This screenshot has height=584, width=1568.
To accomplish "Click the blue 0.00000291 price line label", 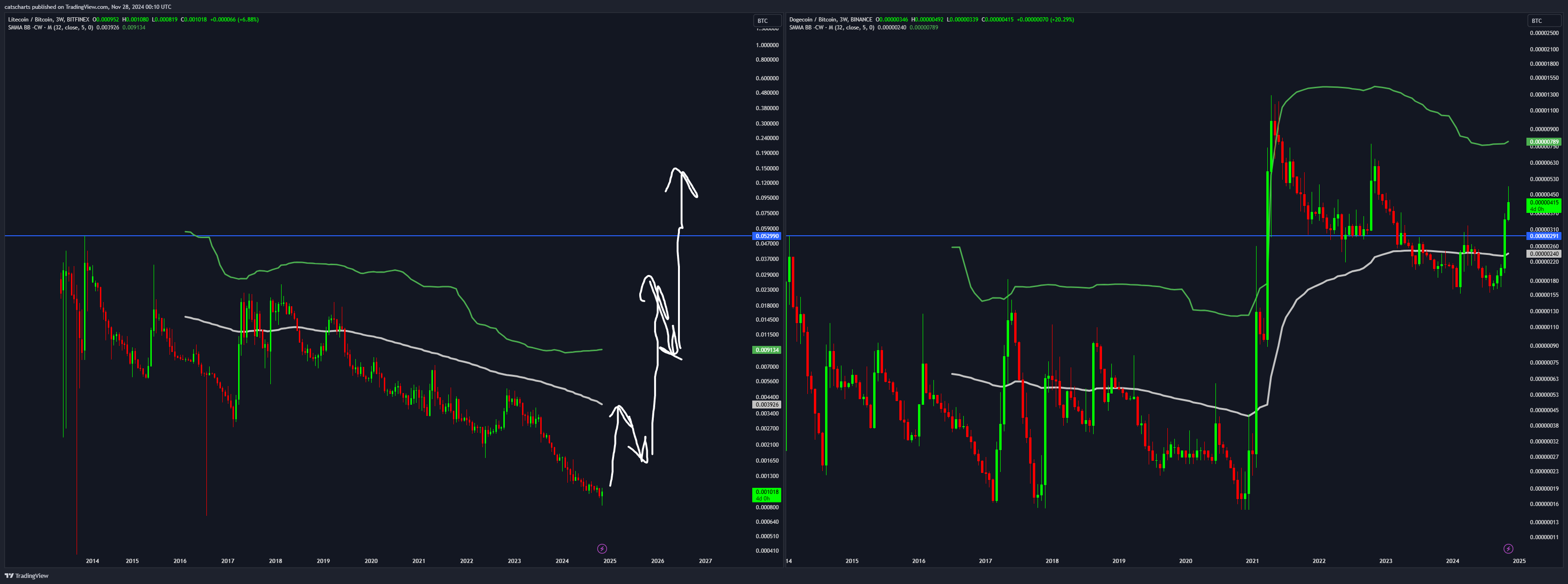I will [1544, 236].
